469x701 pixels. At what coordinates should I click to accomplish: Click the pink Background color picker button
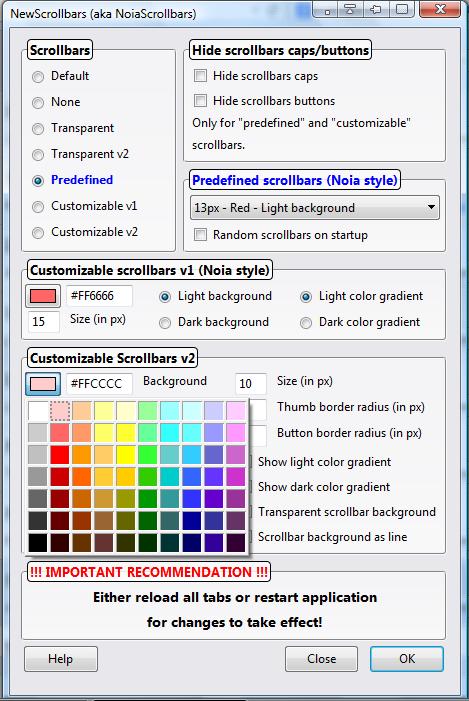click(x=43, y=384)
